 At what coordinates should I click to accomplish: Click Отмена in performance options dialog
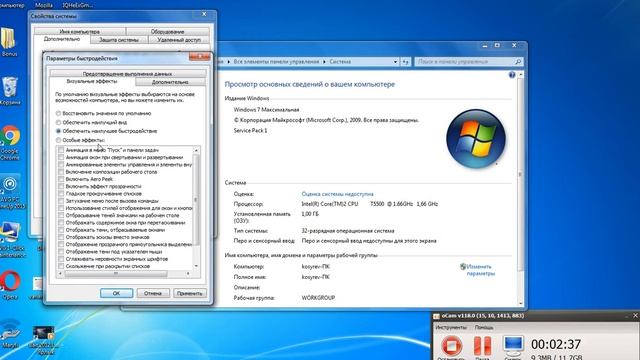click(x=153, y=293)
